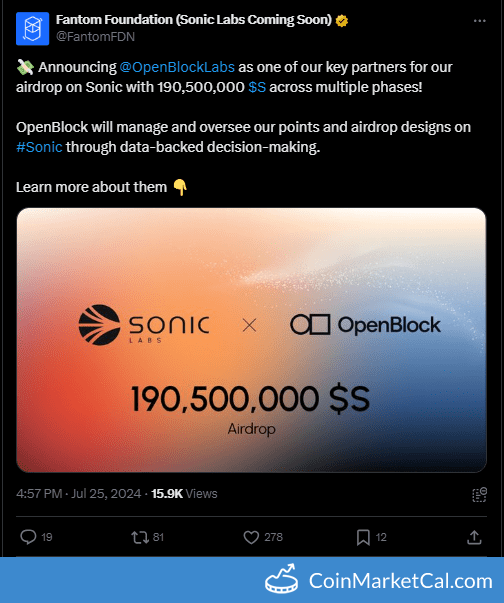504x603 pixels.
Task: Open the tweet's three-dot more options menu
Action: click(x=479, y=21)
